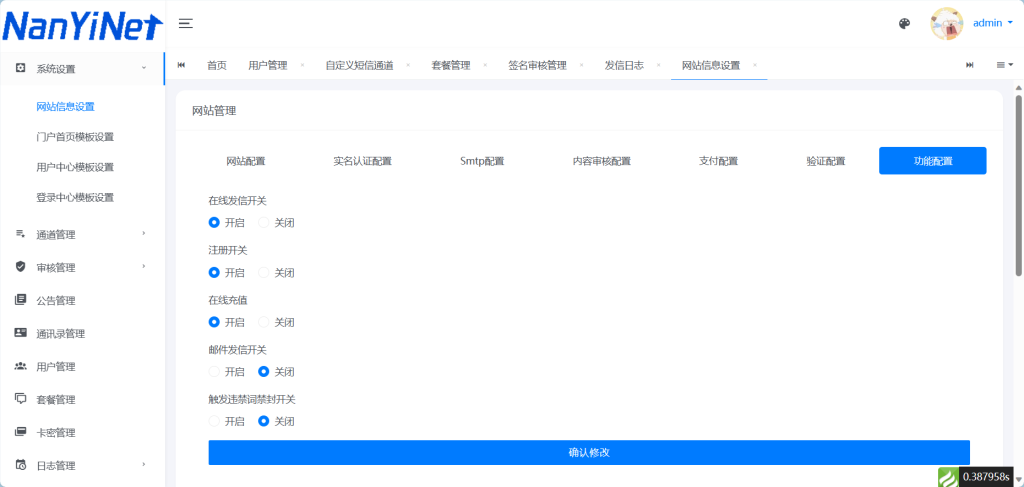
Task: Open 登录中心模板设置 sidebar item
Action: tap(75, 197)
